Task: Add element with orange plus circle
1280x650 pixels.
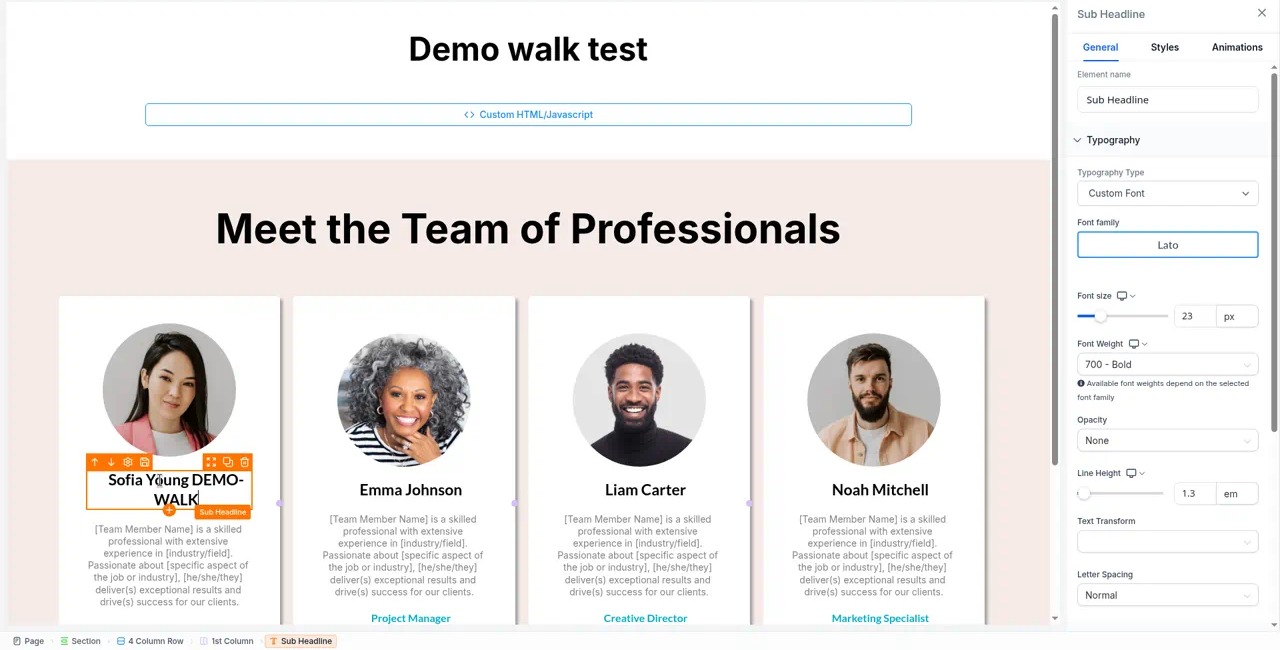Action: (x=169, y=511)
